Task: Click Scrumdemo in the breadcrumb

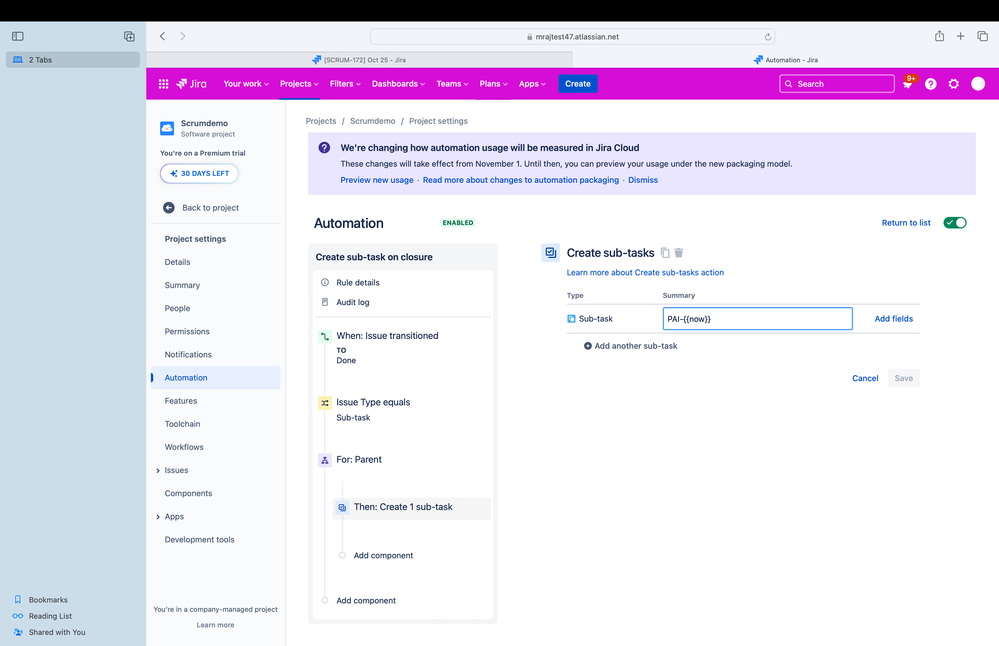Action: coord(373,121)
